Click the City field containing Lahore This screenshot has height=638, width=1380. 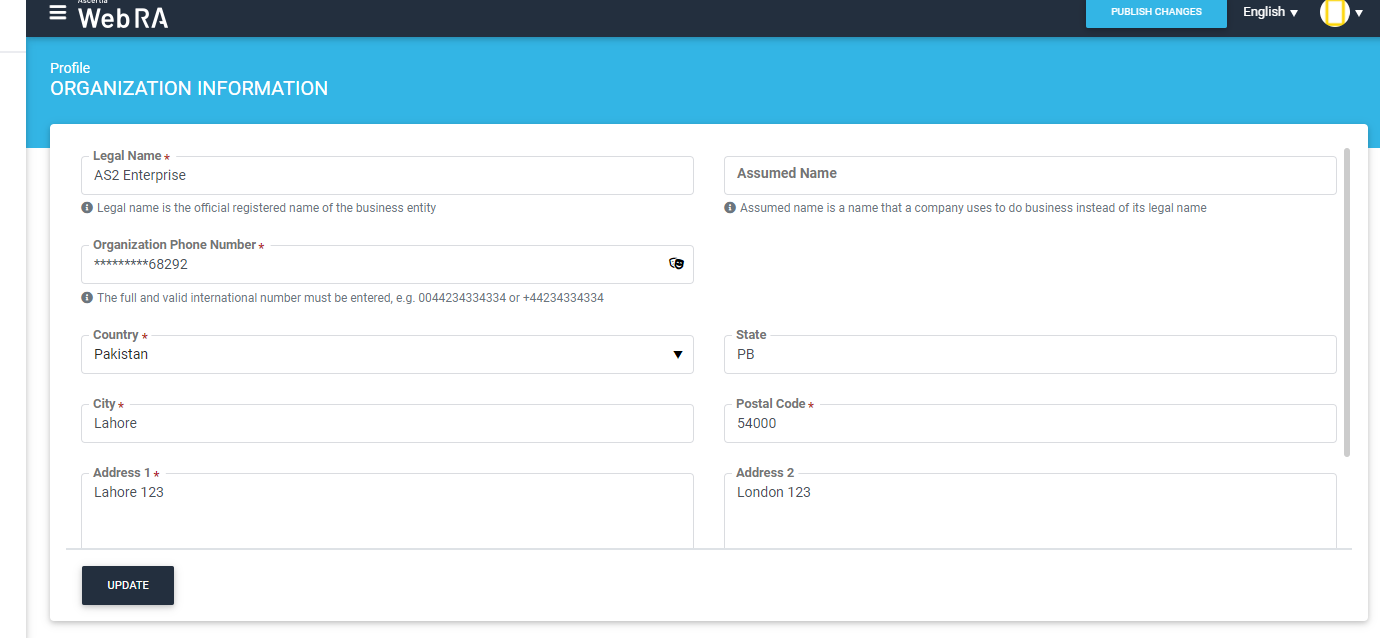(x=386, y=424)
